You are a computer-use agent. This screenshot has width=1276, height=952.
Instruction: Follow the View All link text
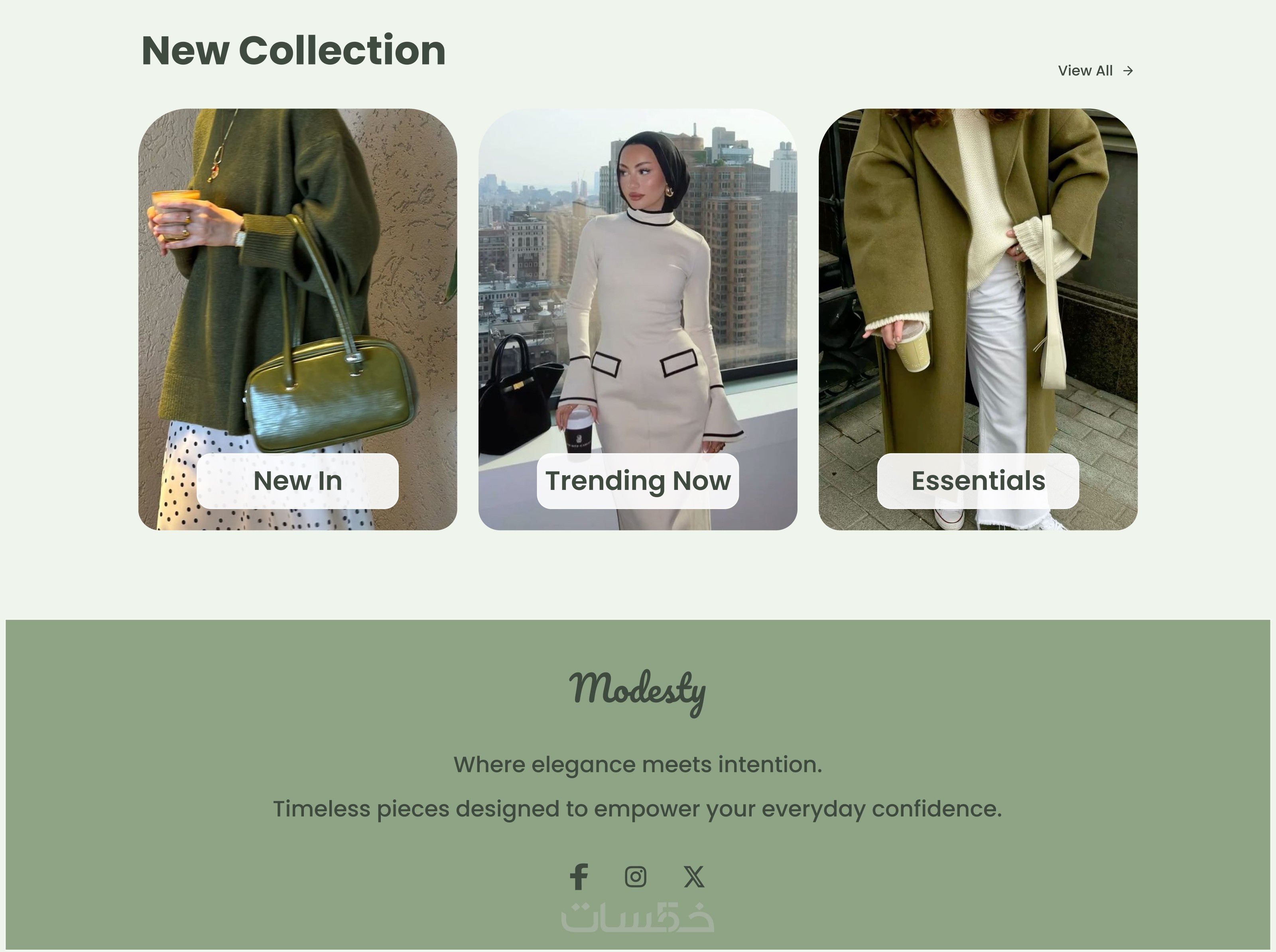[1085, 70]
